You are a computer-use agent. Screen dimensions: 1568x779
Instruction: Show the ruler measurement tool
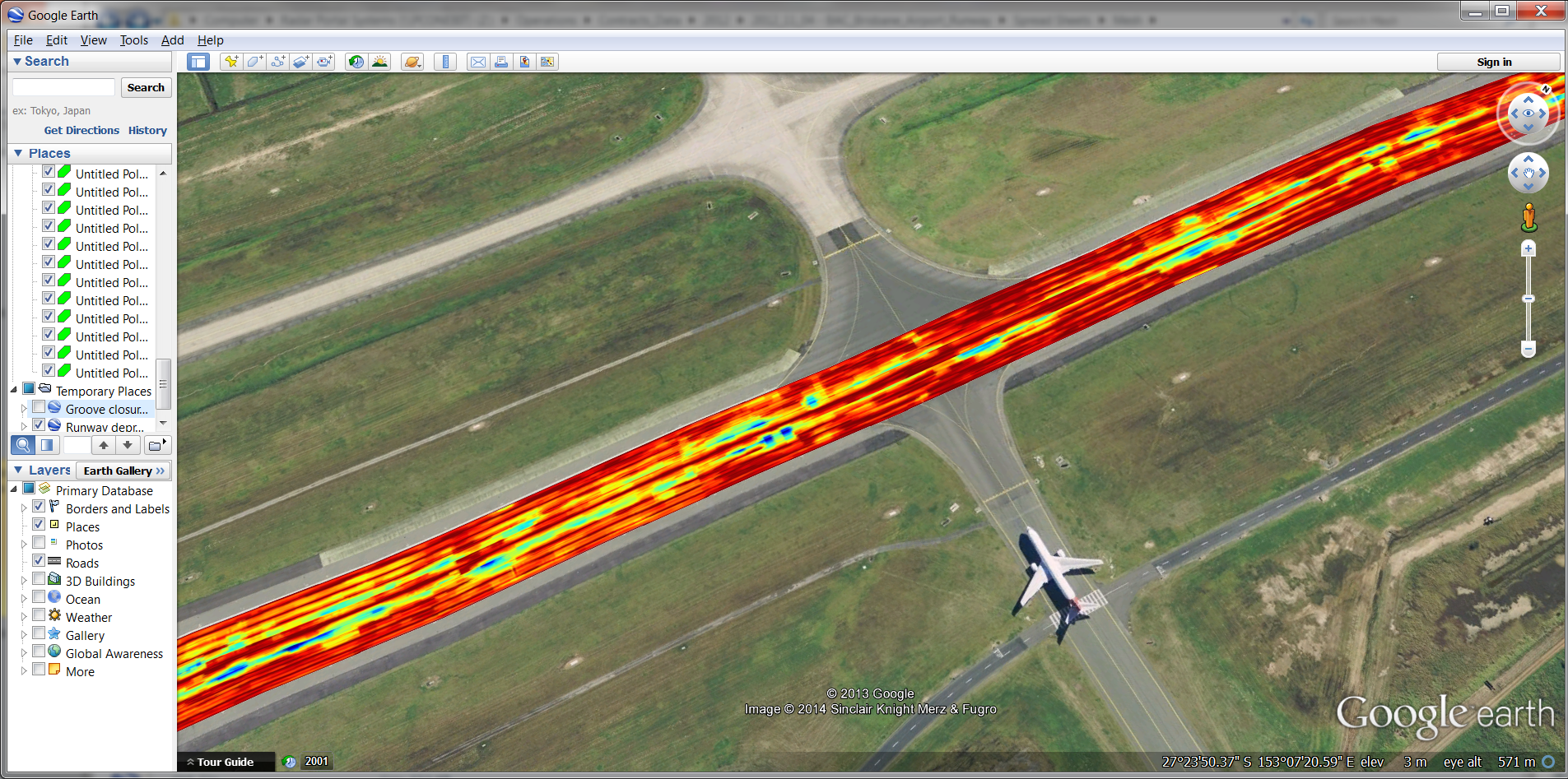coord(445,62)
